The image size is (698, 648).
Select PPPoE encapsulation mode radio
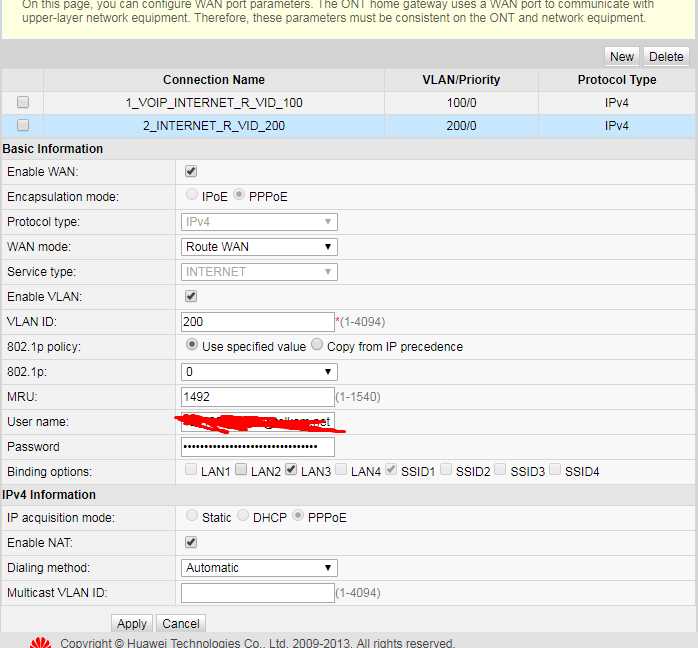239,194
